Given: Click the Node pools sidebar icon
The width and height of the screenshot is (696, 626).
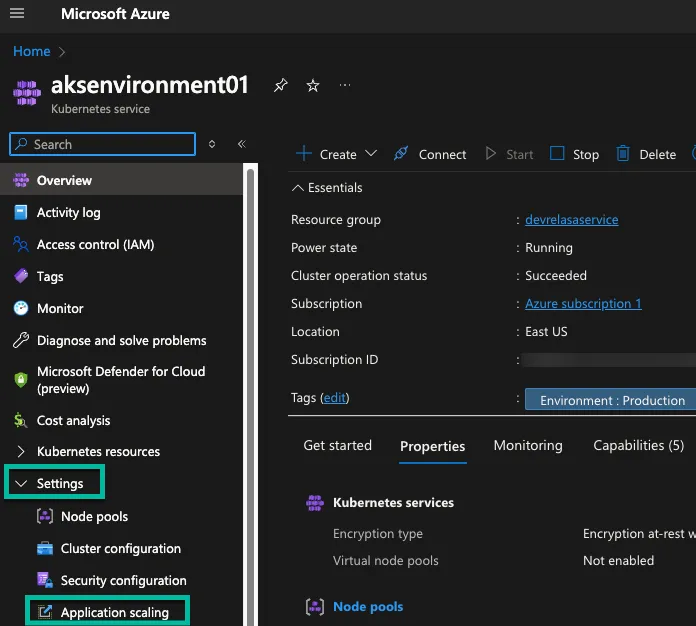Looking at the screenshot, I should (x=44, y=516).
